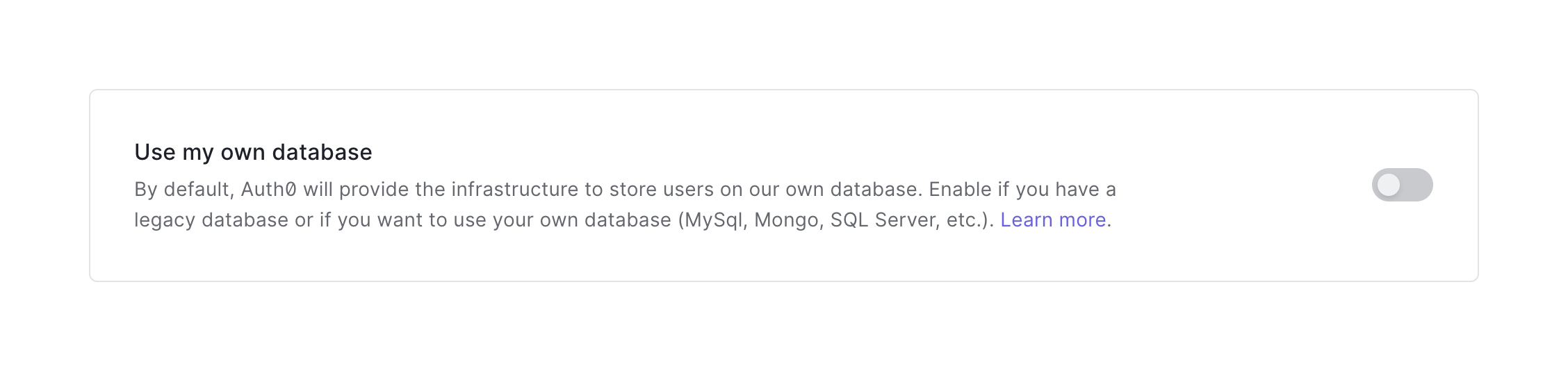Open the Learn more link
Screen dimensions: 1568x371
[x=1052, y=220]
